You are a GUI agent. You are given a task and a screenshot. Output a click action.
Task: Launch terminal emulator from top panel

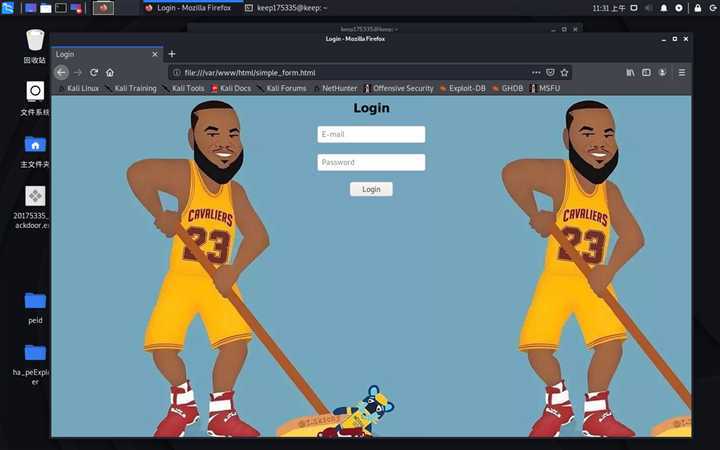[x=61, y=8]
